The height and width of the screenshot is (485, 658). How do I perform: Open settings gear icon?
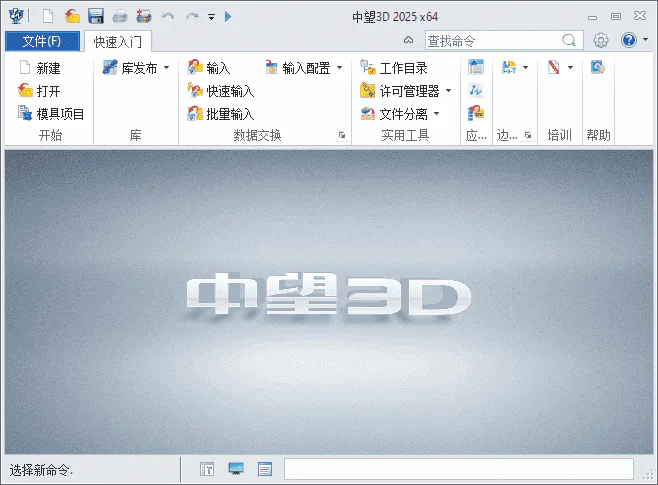[x=601, y=40]
